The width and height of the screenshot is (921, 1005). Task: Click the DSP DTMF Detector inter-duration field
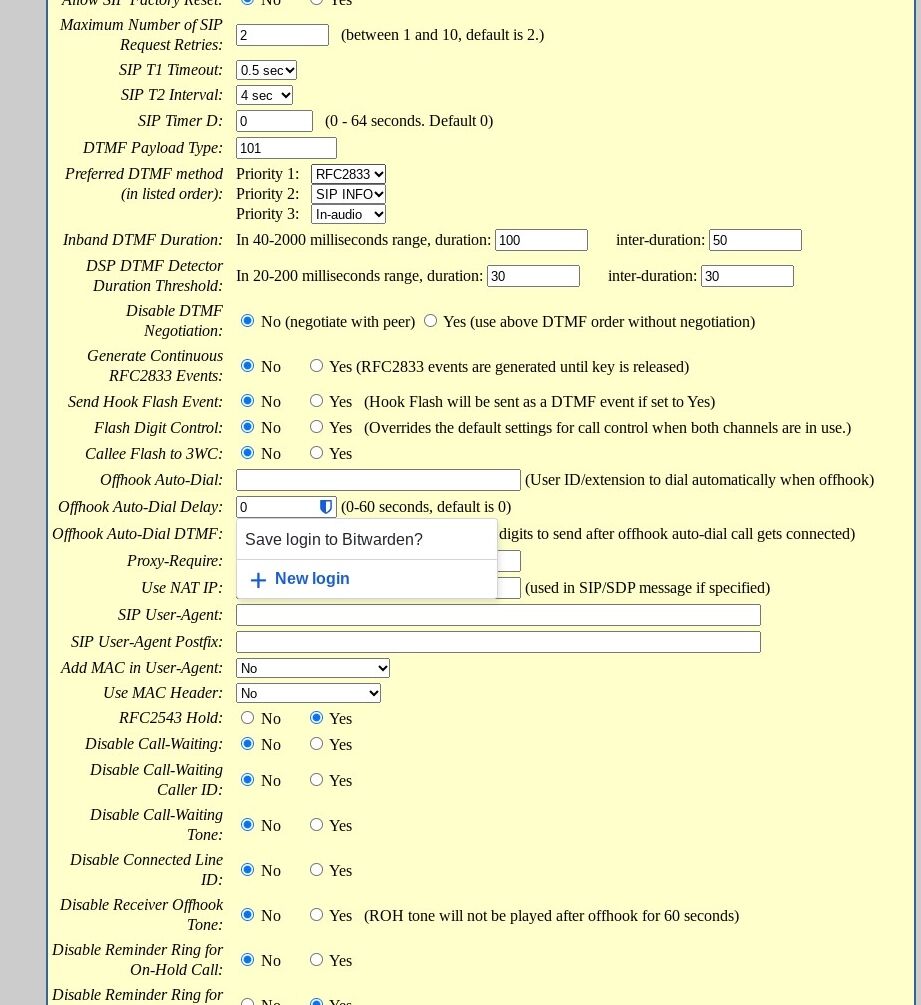(x=747, y=276)
